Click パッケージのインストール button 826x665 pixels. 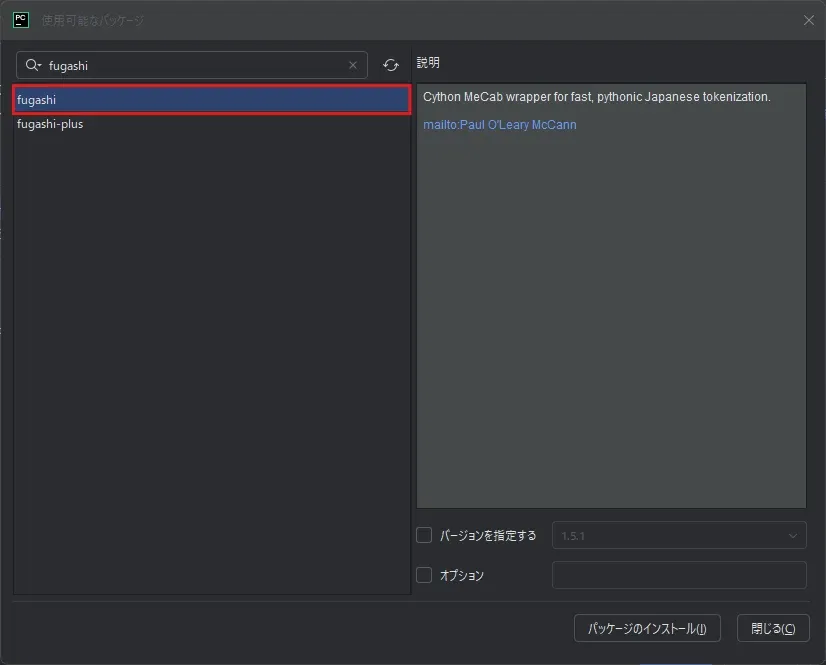point(647,628)
